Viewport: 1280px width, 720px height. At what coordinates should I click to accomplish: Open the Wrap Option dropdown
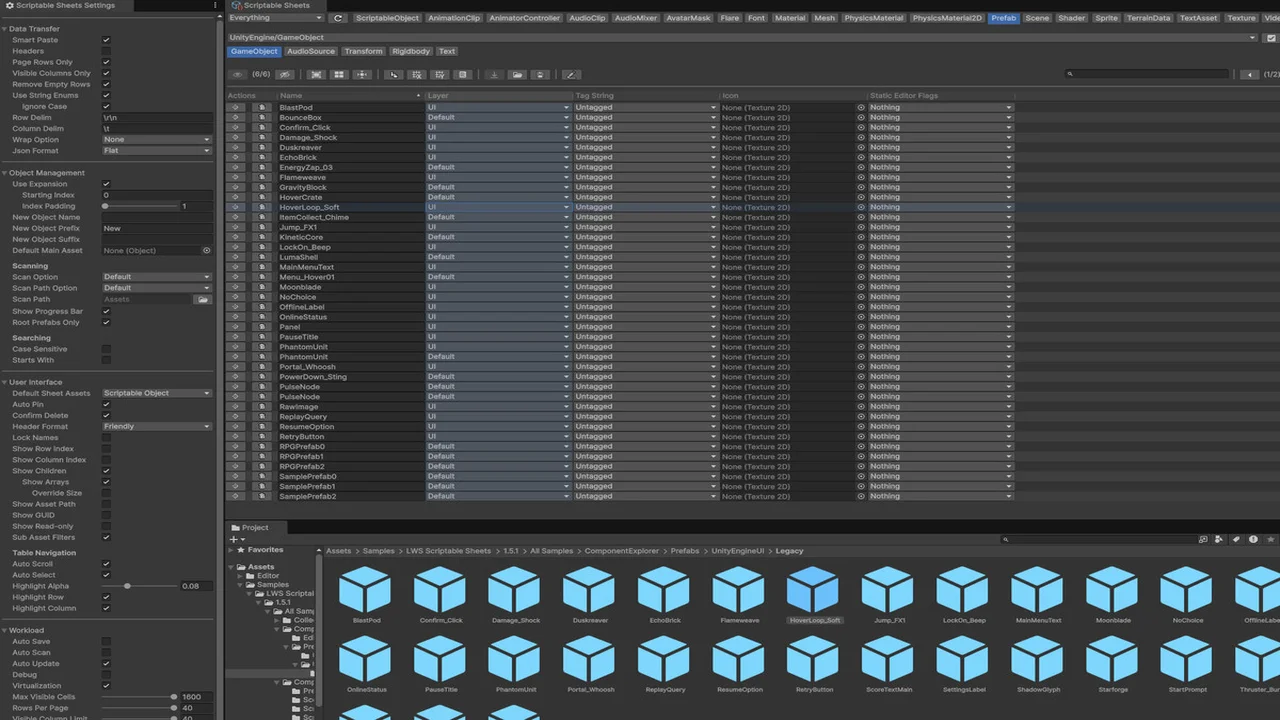[x=157, y=140]
